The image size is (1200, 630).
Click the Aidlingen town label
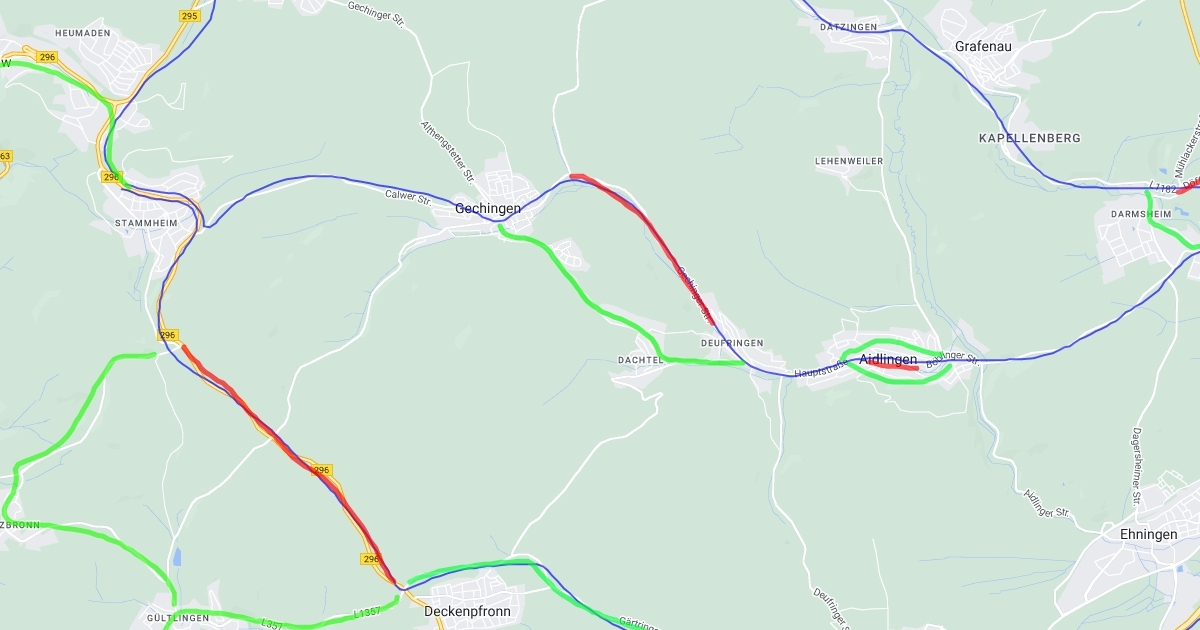point(888,359)
